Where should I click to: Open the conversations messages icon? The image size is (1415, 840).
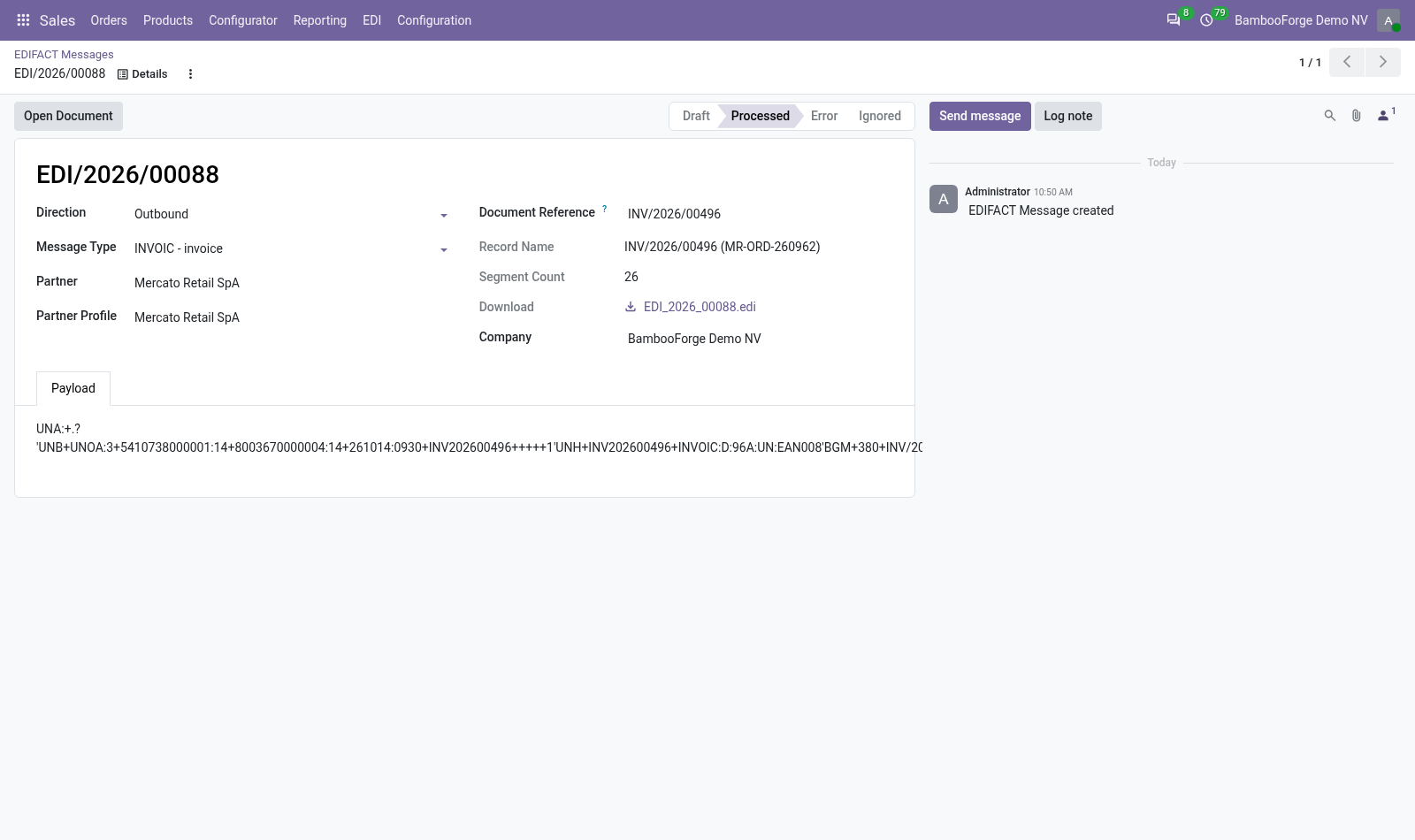click(x=1174, y=20)
